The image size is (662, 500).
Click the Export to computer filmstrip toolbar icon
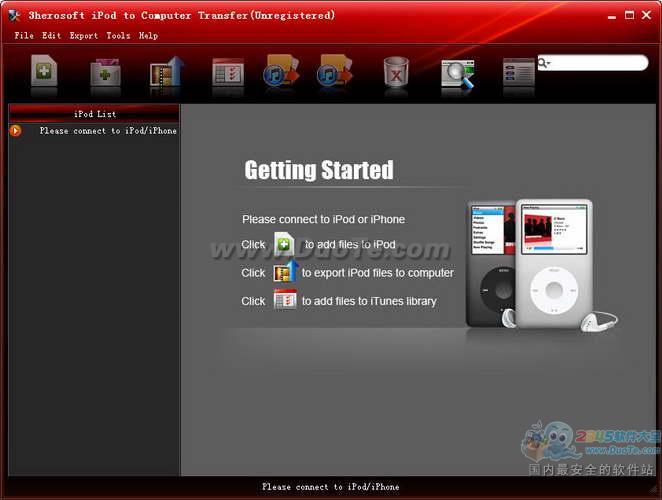167,71
